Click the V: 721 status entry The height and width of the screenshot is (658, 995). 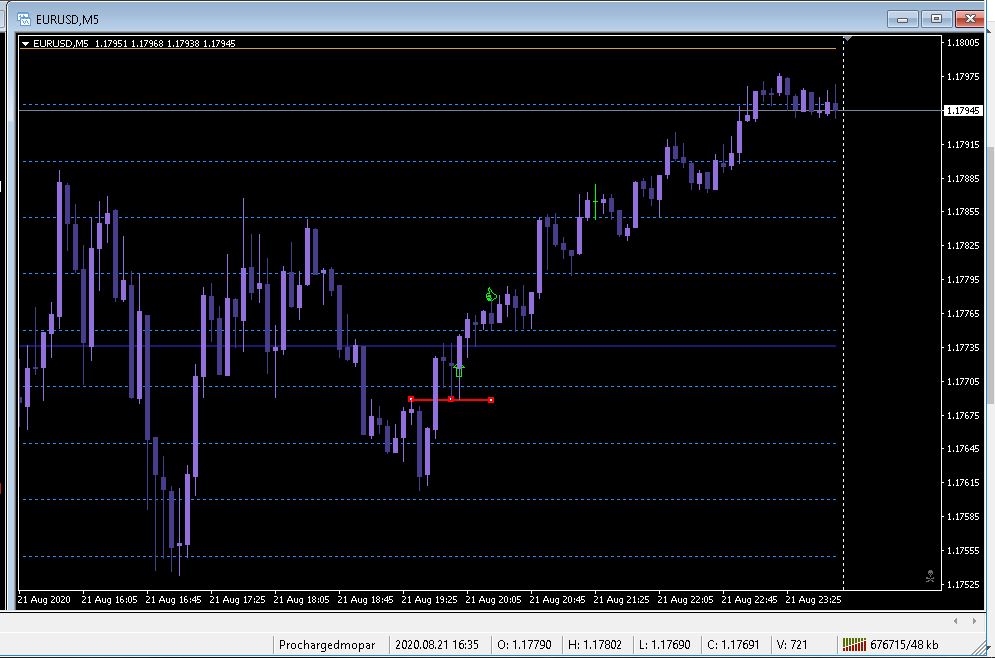(792, 645)
